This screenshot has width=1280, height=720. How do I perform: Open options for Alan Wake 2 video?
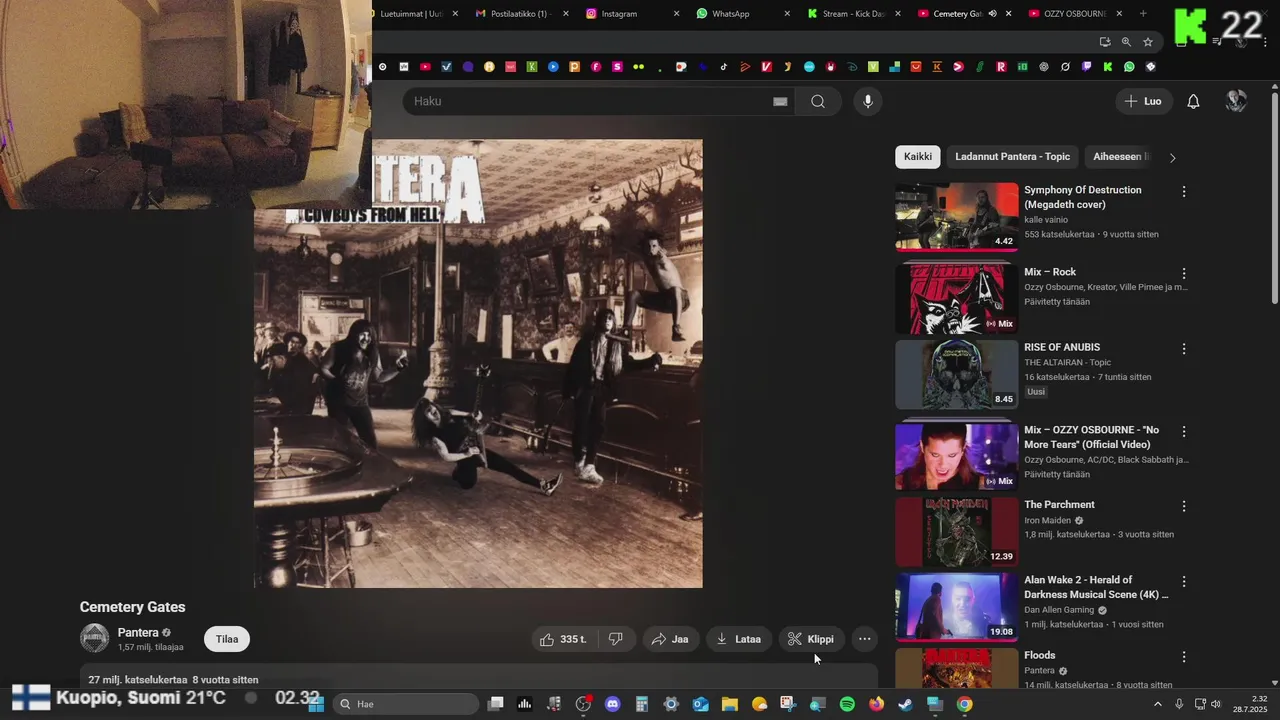(1184, 581)
